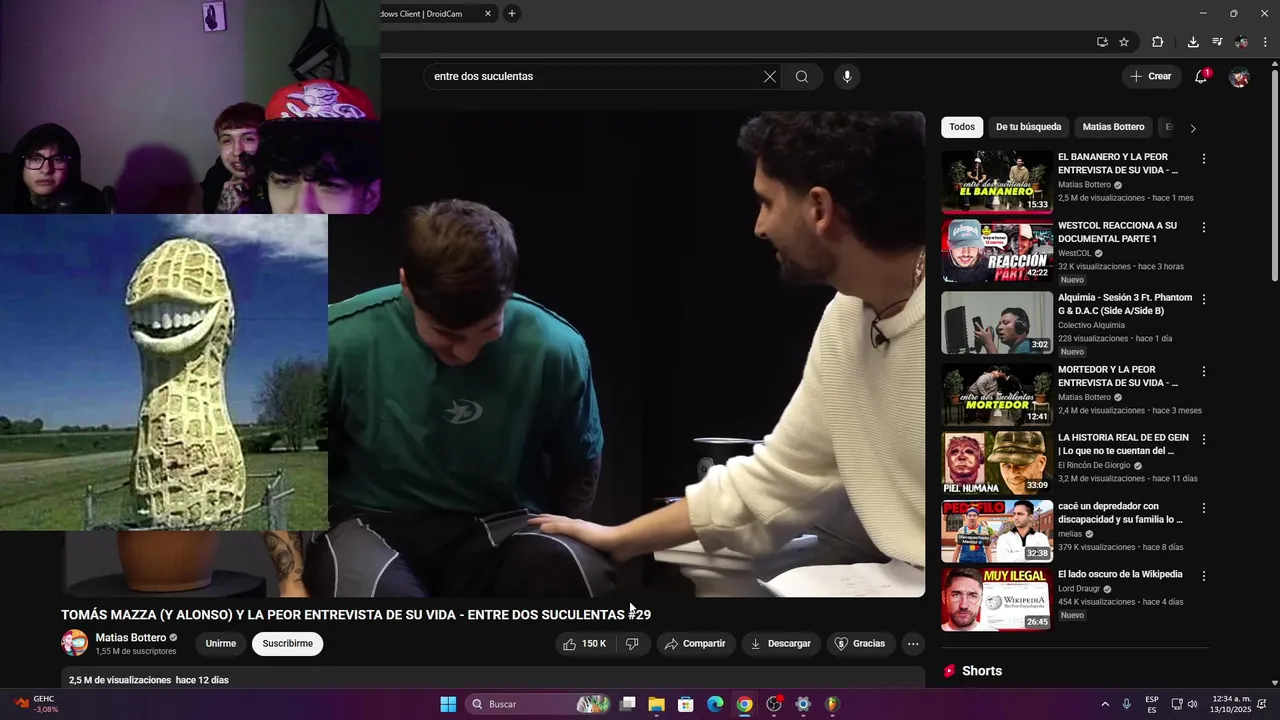Open 'La historia real de Ed Gein' title
1280x720 pixels.
[x=1123, y=444]
